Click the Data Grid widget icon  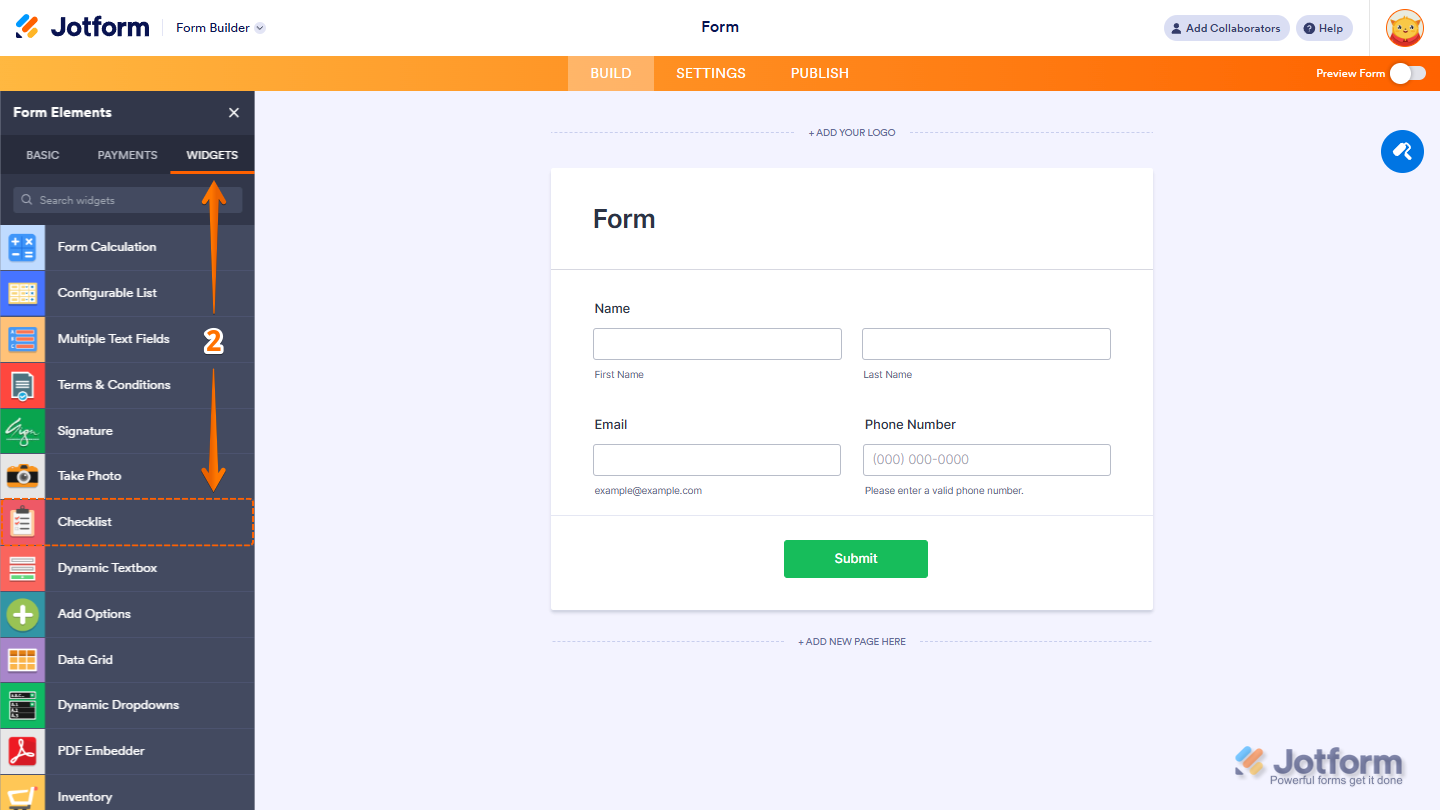(x=23, y=660)
